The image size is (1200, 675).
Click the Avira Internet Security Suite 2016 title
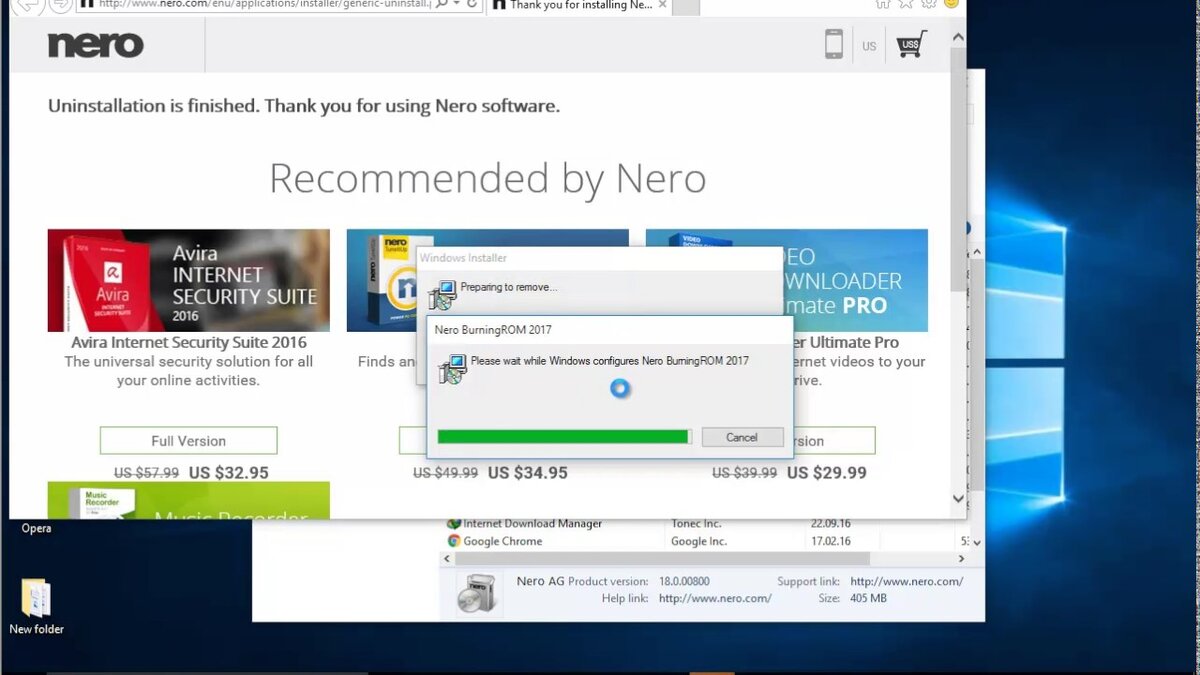(188, 342)
